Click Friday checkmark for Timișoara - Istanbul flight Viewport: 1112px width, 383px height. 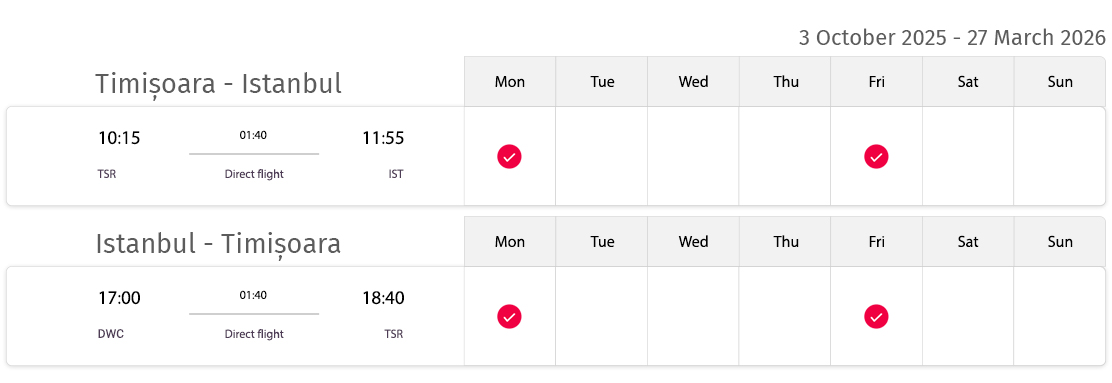pos(876,156)
